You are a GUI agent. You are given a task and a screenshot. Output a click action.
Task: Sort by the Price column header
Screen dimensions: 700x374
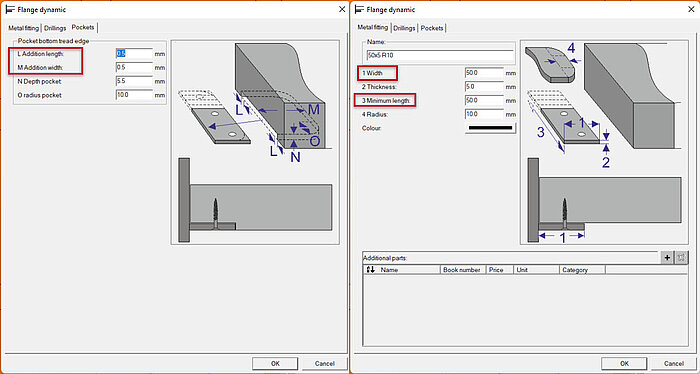pyautogui.click(x=499, y=270)
